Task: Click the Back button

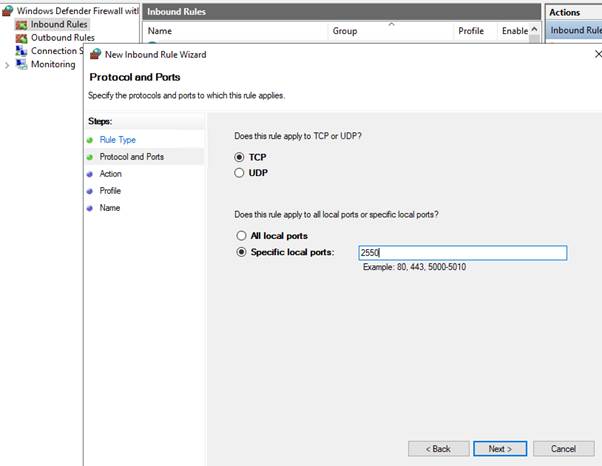Action: [438, 449]
